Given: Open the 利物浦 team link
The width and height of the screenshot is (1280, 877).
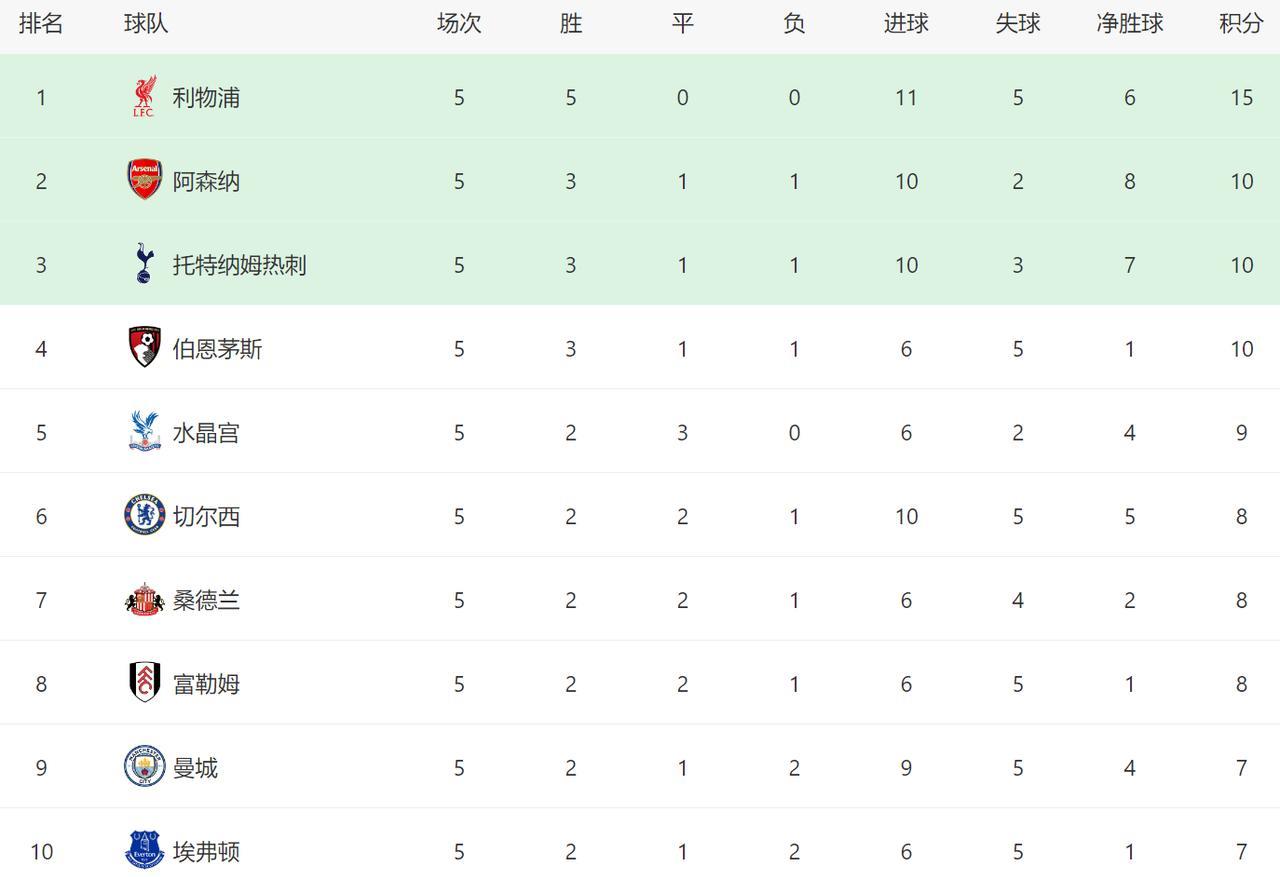Looking at the screenshot, I should tap(206, 98).
